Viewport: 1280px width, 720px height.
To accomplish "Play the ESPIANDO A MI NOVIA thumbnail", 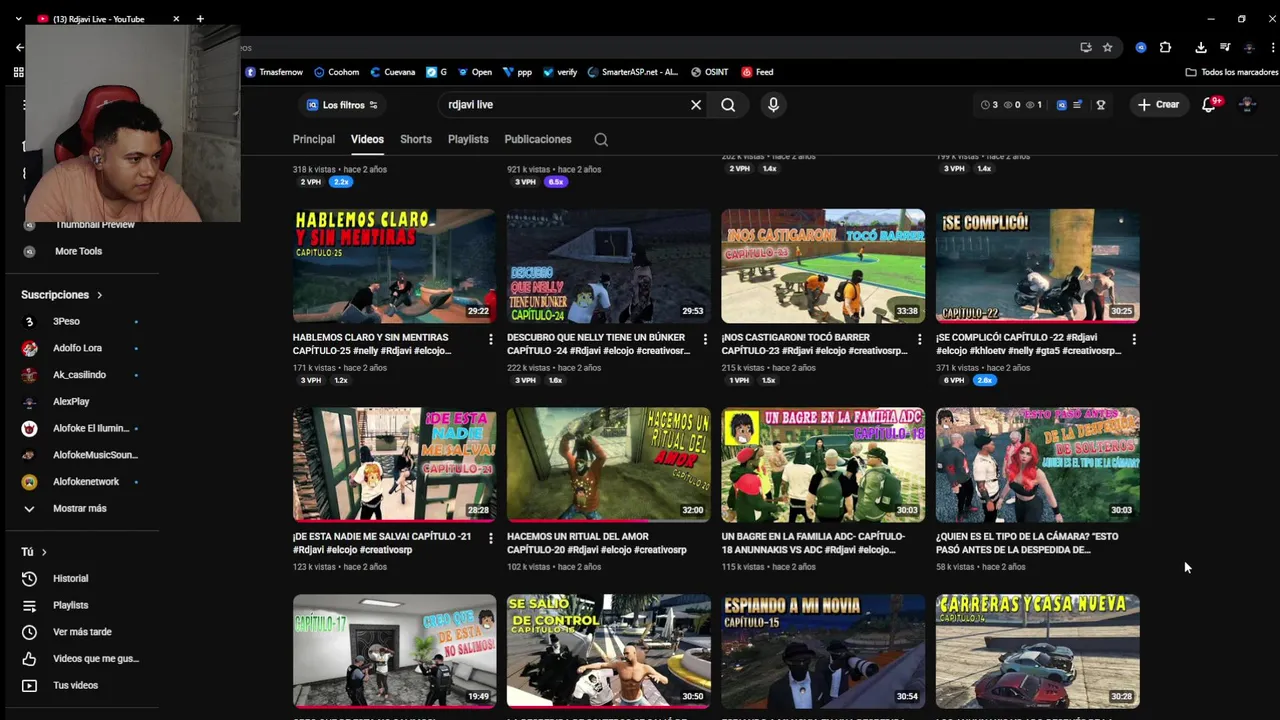I will tap(823, 652).
